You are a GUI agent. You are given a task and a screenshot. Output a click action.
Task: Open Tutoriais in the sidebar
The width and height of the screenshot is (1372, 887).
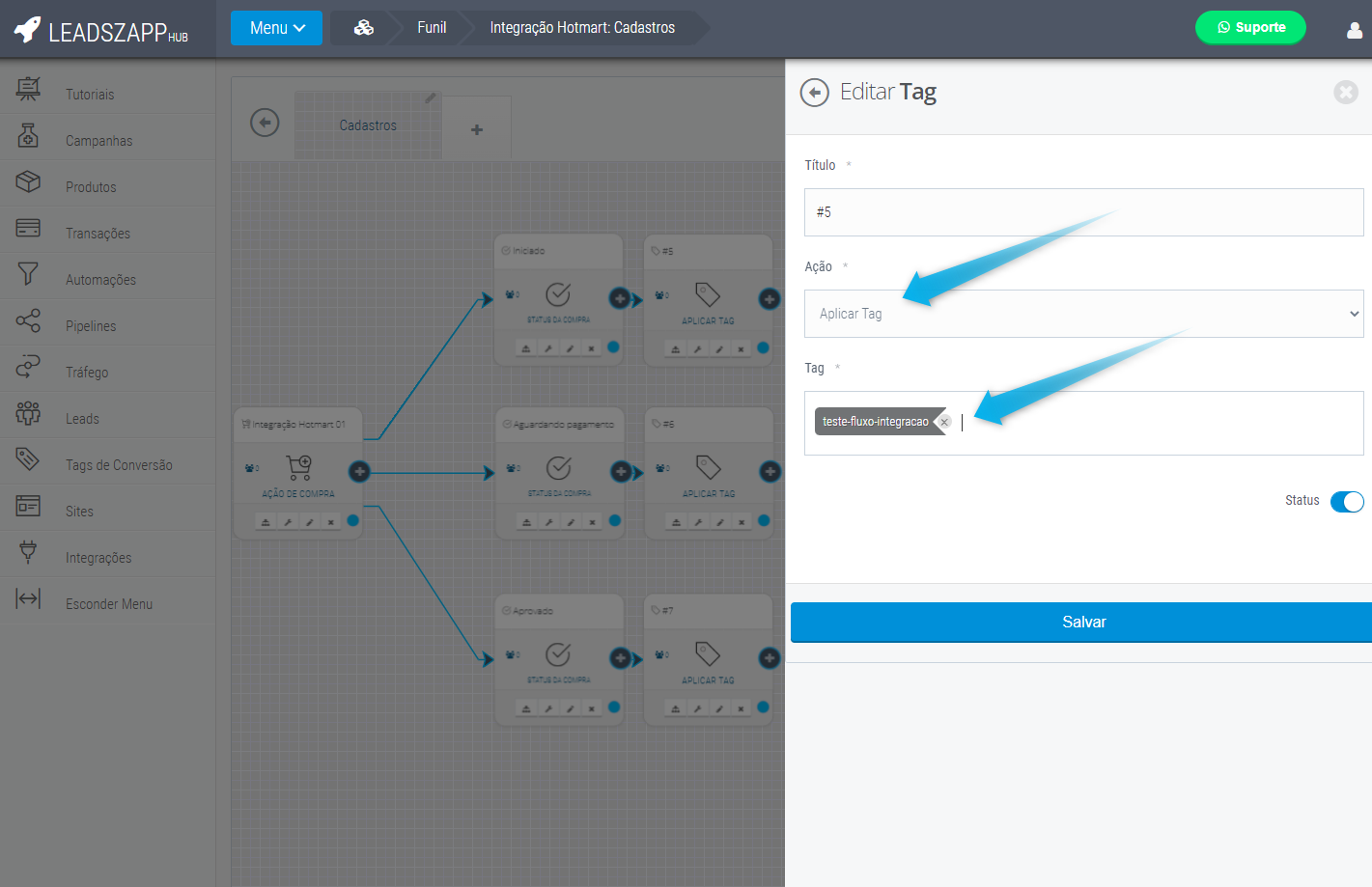pyautogui.click(x=90, y=95)
